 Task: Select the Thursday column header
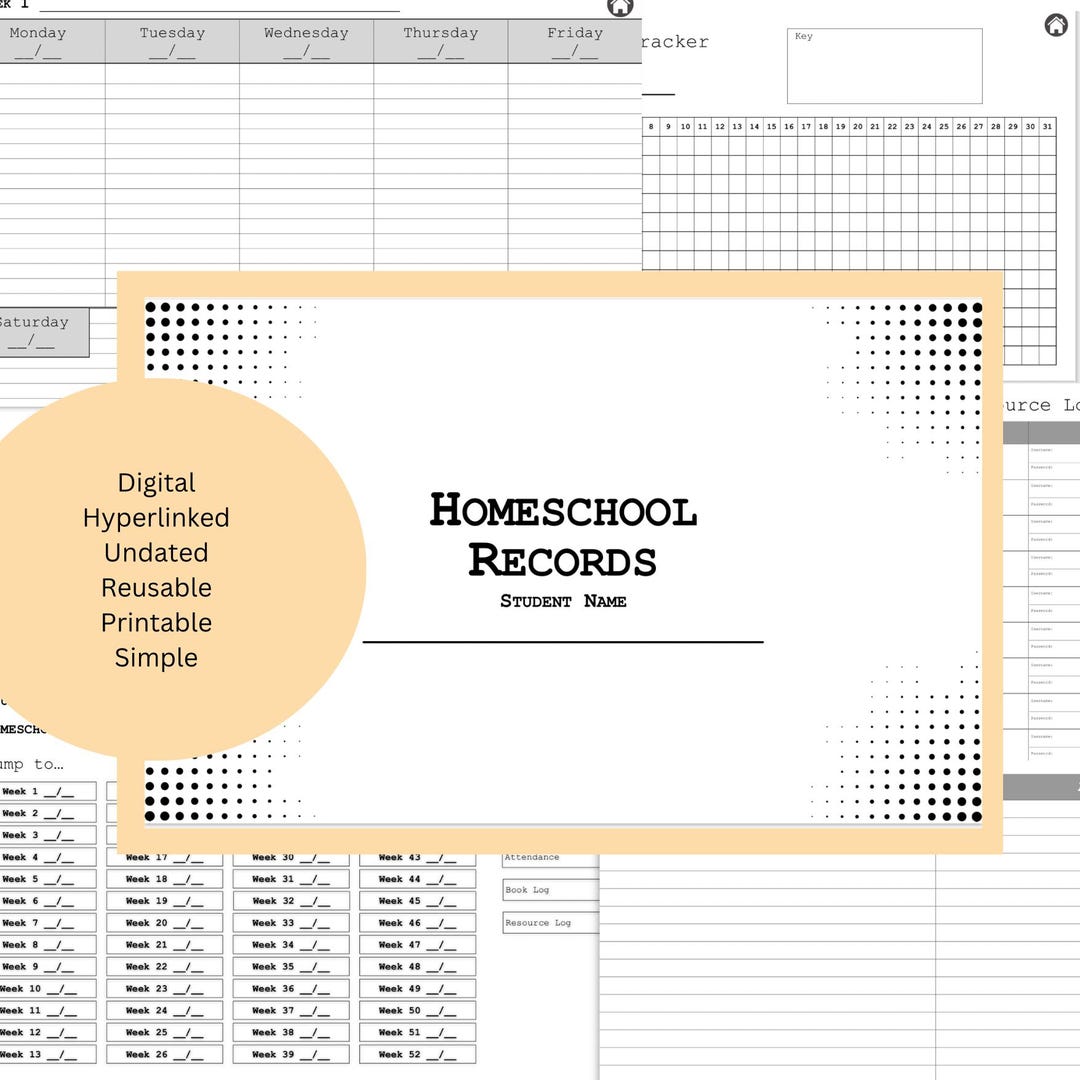pyautogui.click(x=440, y=40)
